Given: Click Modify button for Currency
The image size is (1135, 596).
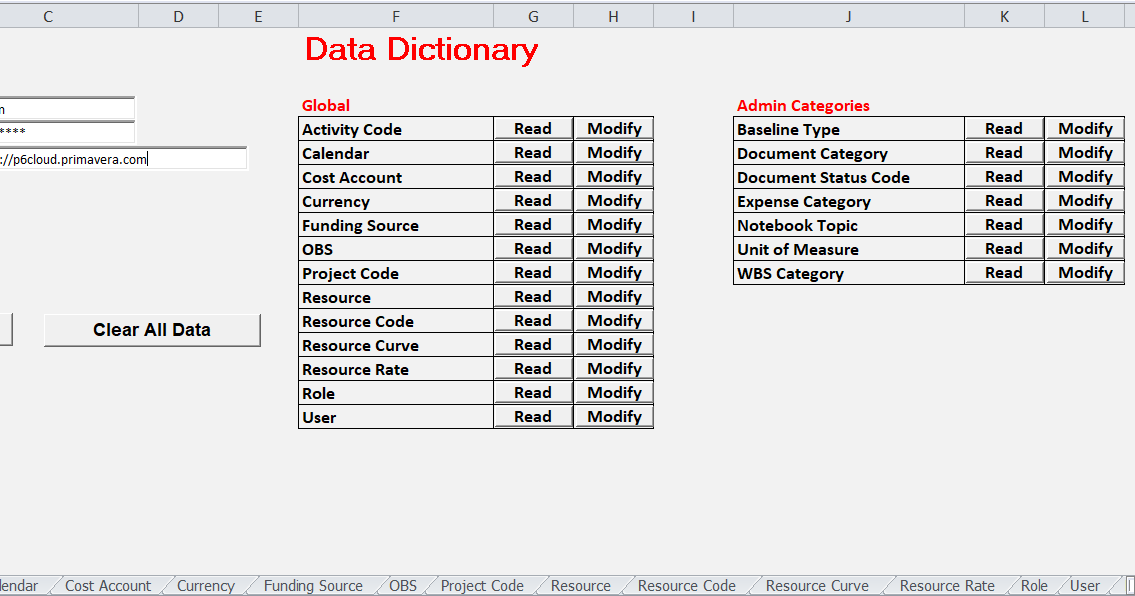Looking at the screenshot, I should click(x=613, y=200).
